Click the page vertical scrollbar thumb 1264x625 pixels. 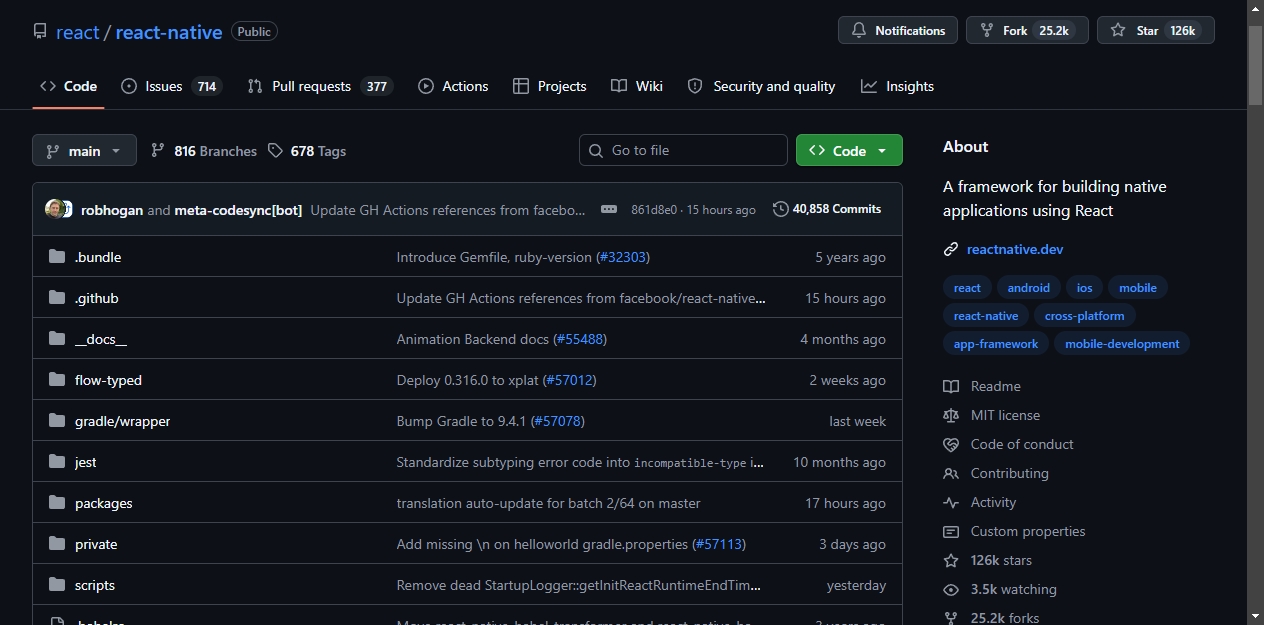(1255, 64)
